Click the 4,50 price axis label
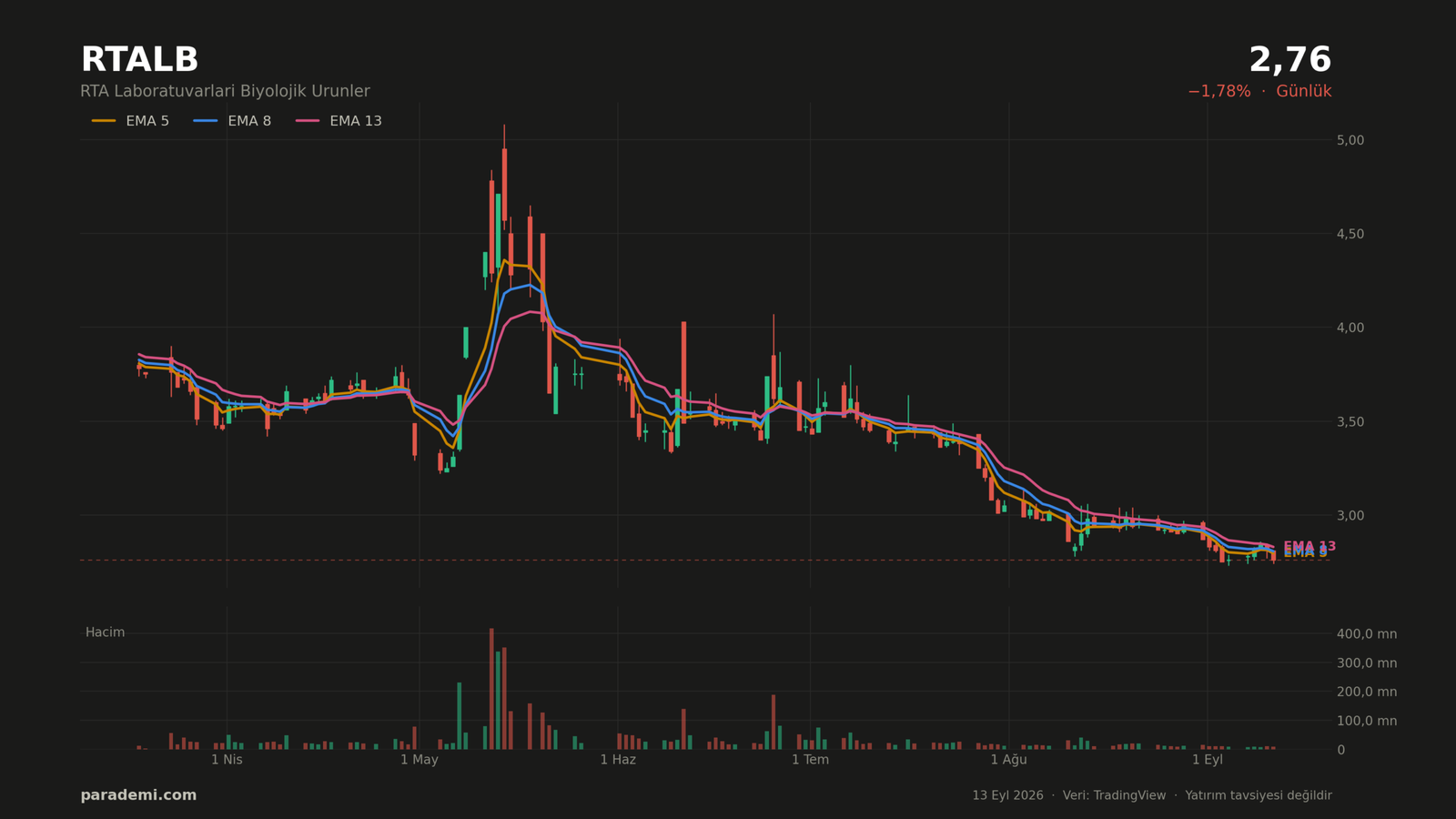 tap(1350, 234)
